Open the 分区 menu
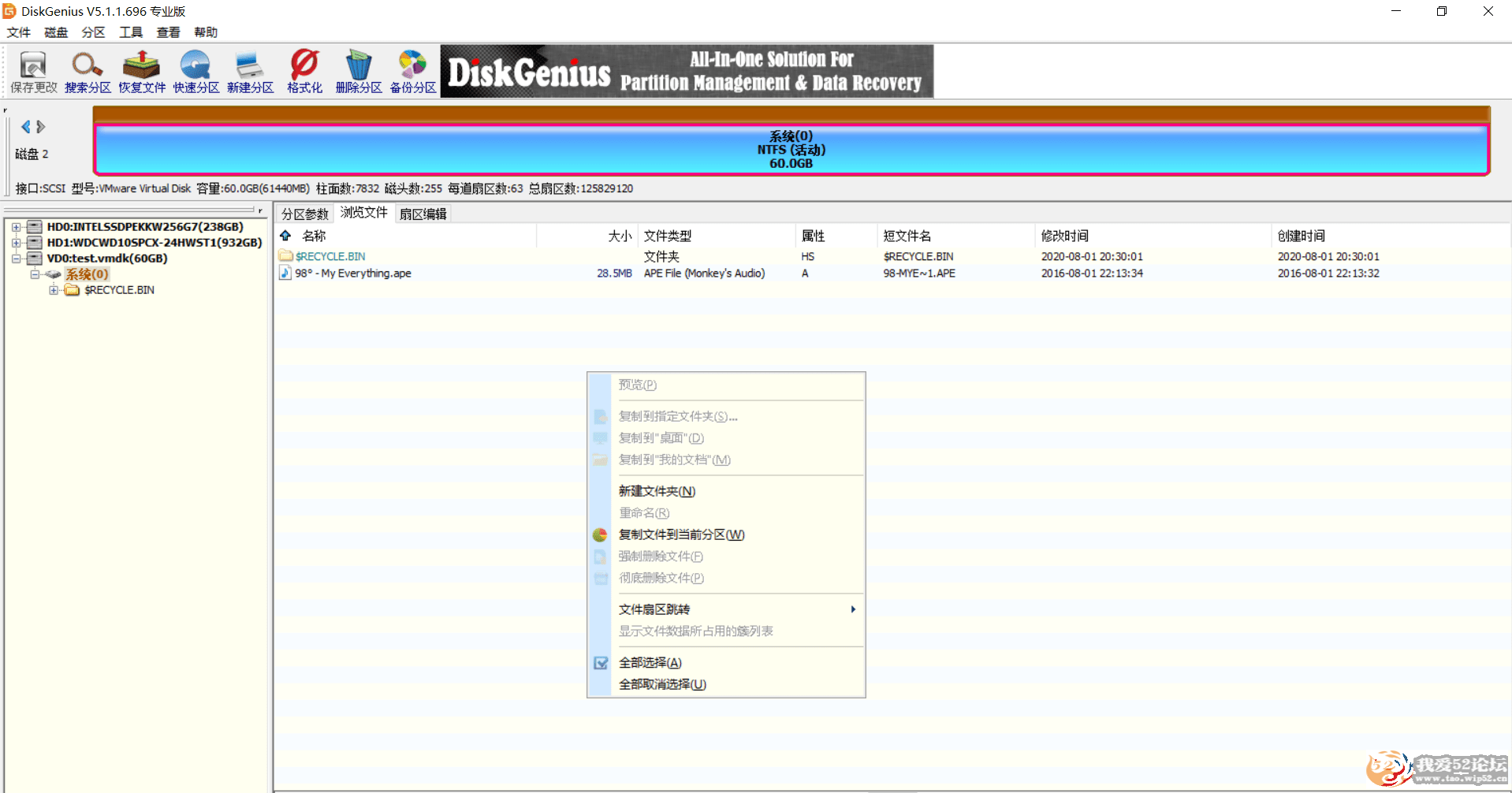 tap(93, 32)
